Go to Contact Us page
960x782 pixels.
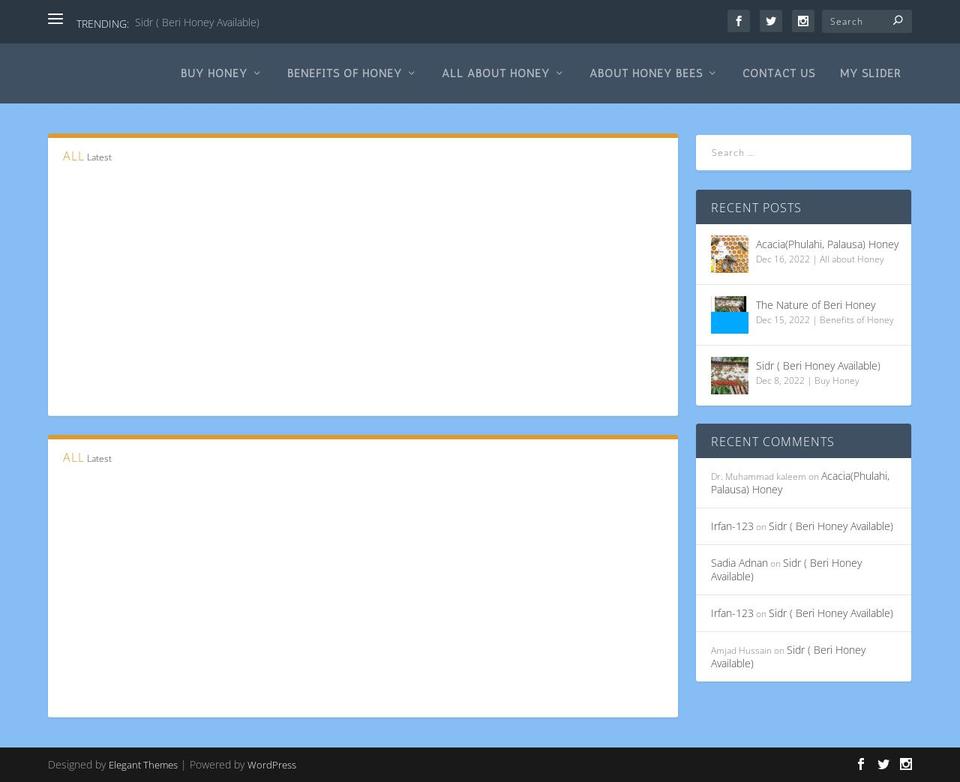coord(779,73)
